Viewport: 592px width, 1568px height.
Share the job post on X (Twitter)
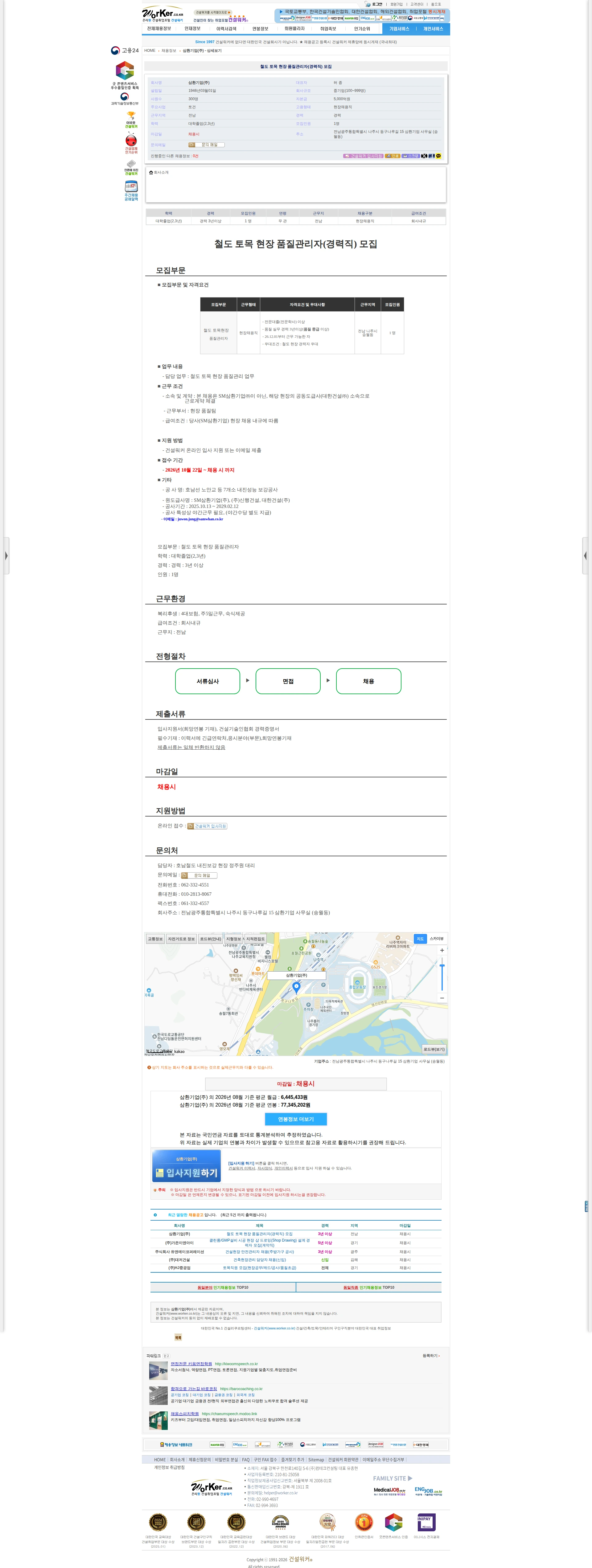[x=425, y=156]
